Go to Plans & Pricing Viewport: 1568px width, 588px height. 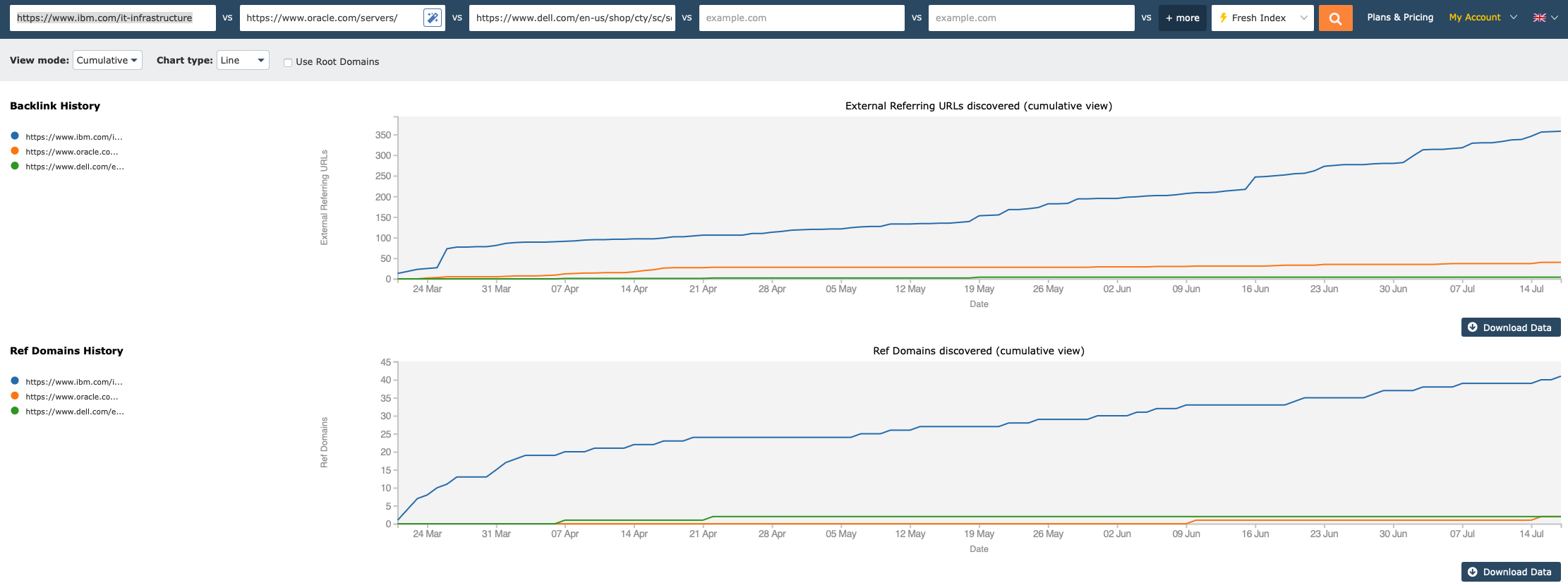[x=1399, y=18]
